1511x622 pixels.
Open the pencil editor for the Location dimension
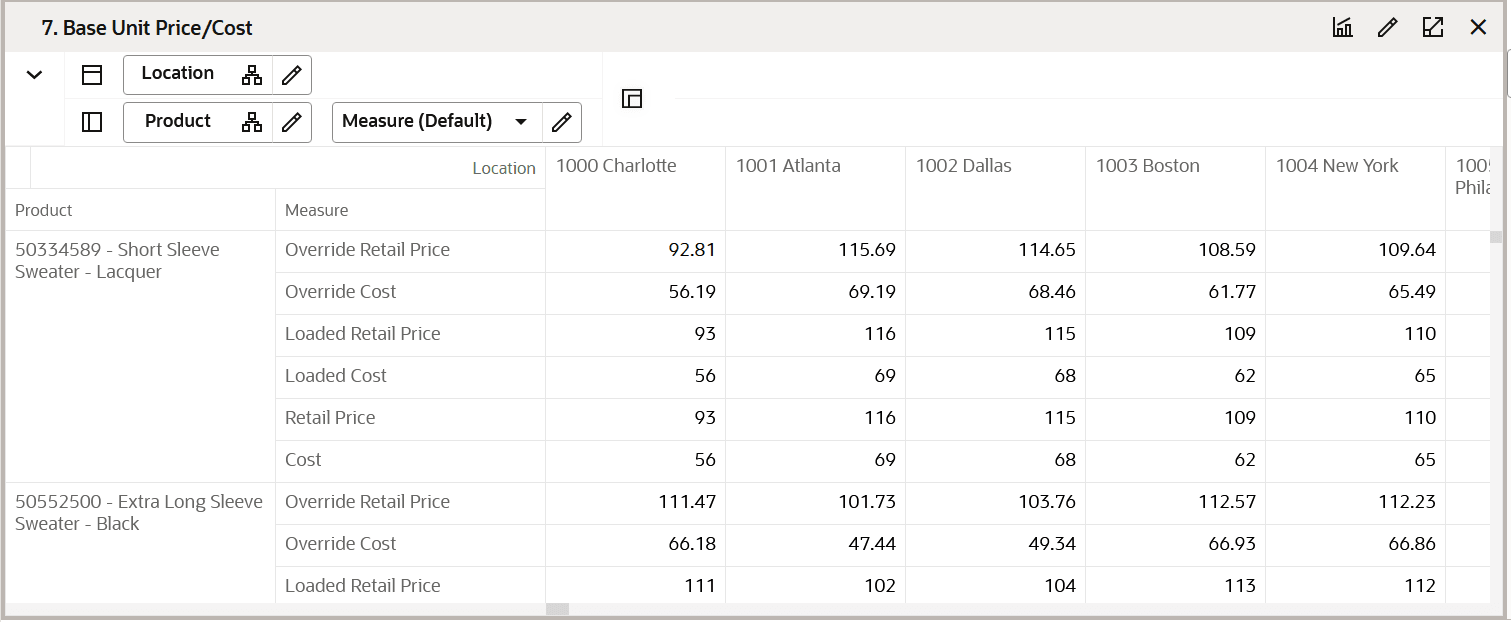292,74
